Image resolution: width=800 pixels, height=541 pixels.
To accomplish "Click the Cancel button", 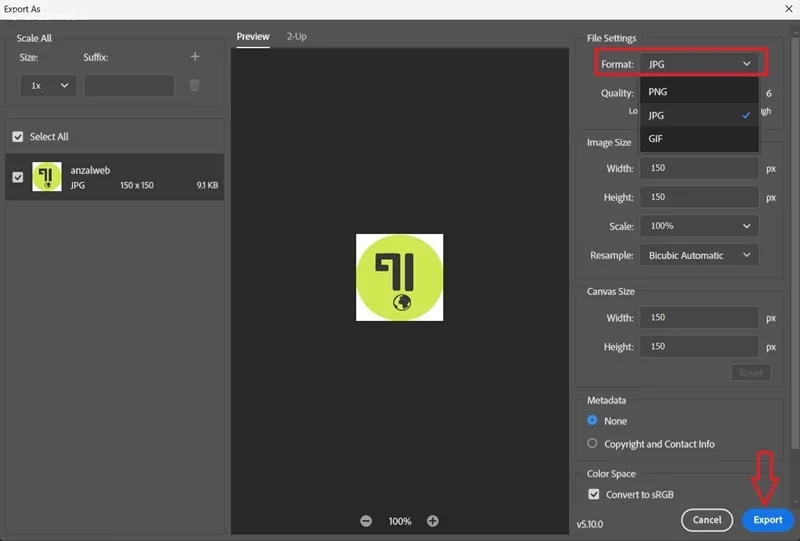I will 707,520.
